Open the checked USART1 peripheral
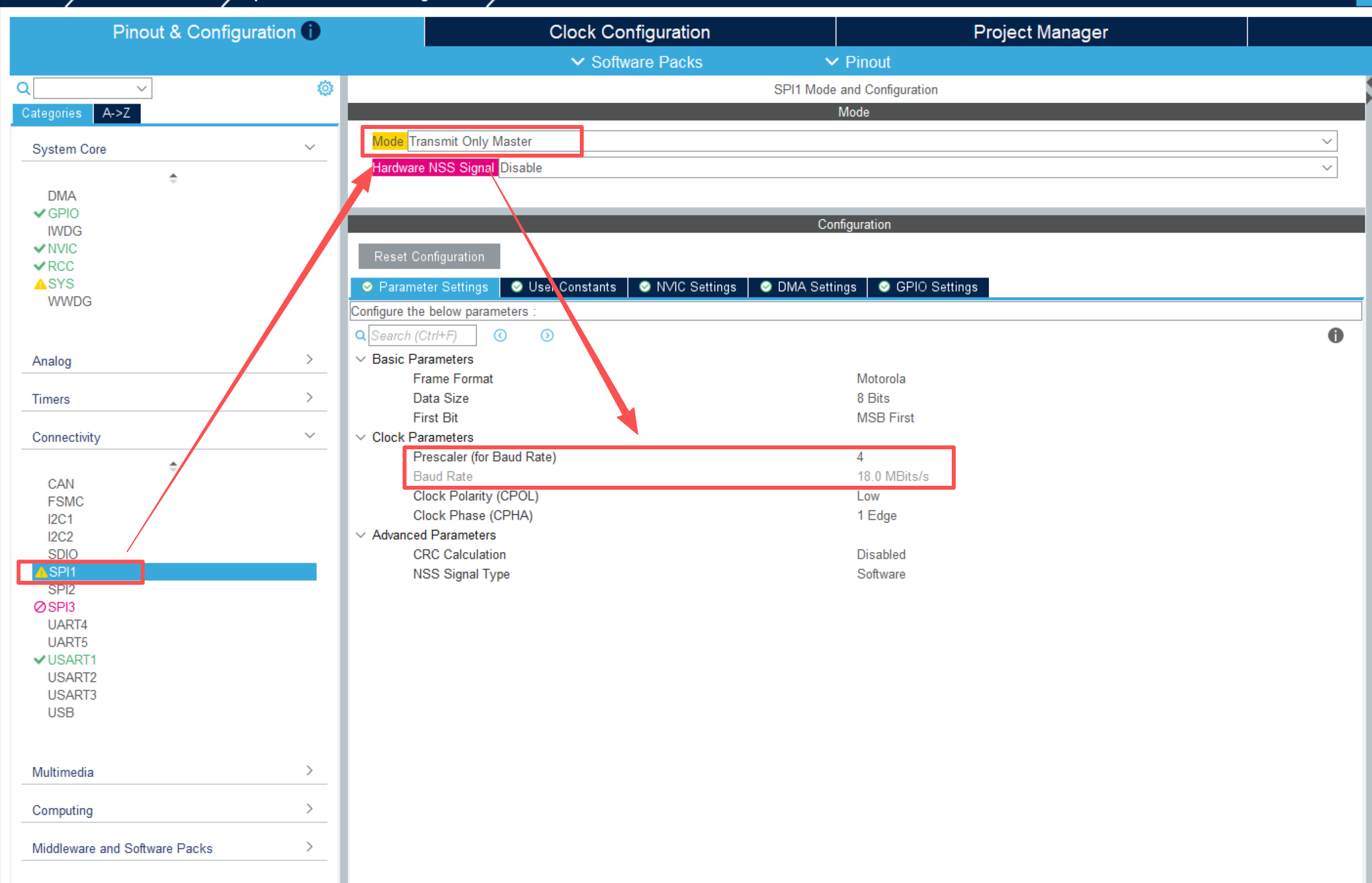Image resolution: width=1372 pixels, height=883 pixels. click(x=64, y=660)
